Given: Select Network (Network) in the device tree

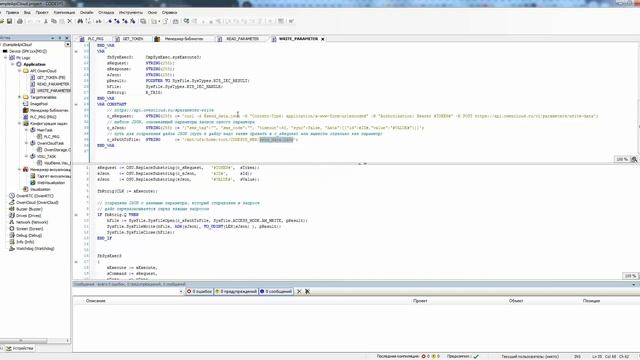Looking at the screenshot, I should click(32, 222).
